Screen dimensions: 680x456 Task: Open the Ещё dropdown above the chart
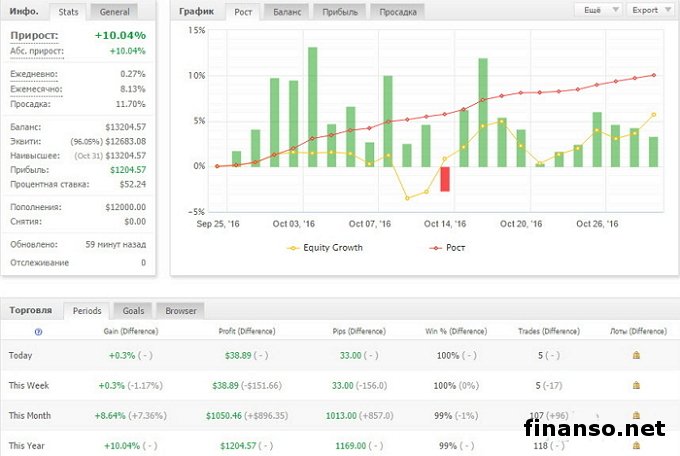coord(596,10)
